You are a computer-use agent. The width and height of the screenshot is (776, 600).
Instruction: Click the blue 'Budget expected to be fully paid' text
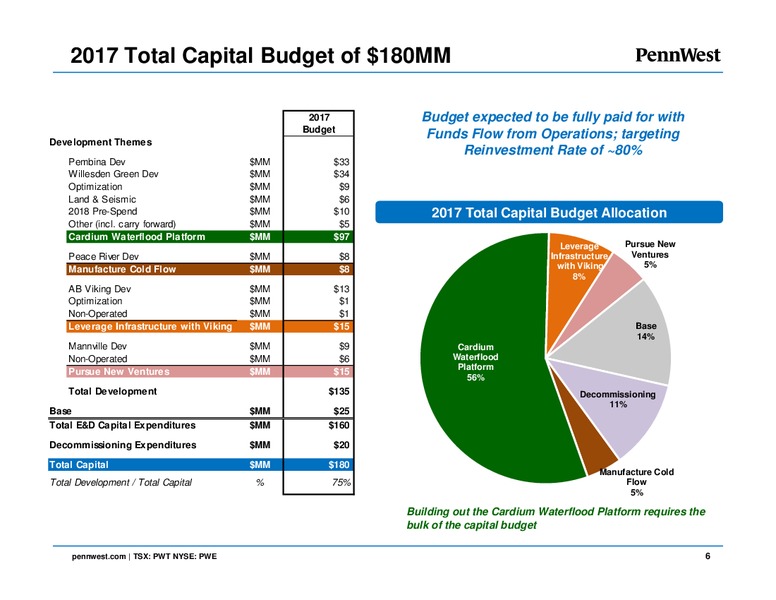pyautogui.click(x=553, y=133)
